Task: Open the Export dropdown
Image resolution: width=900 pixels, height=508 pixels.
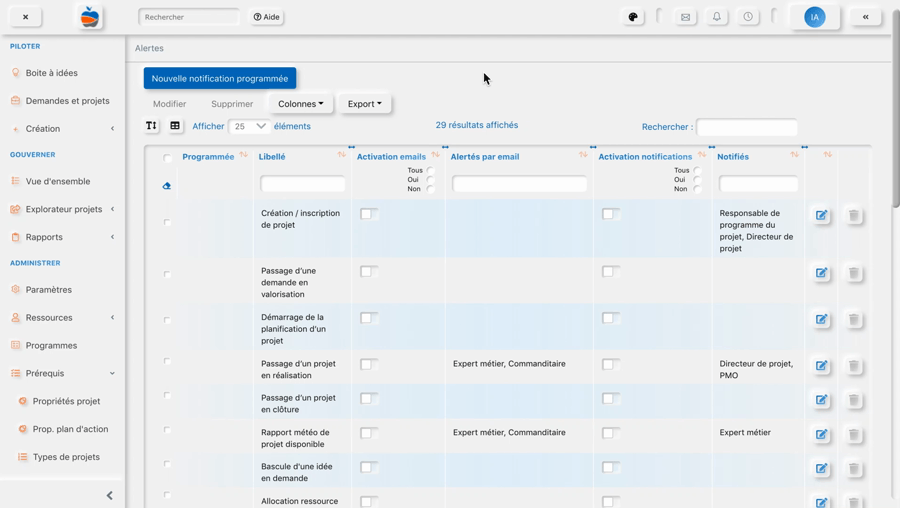Action: click(364, 104)
